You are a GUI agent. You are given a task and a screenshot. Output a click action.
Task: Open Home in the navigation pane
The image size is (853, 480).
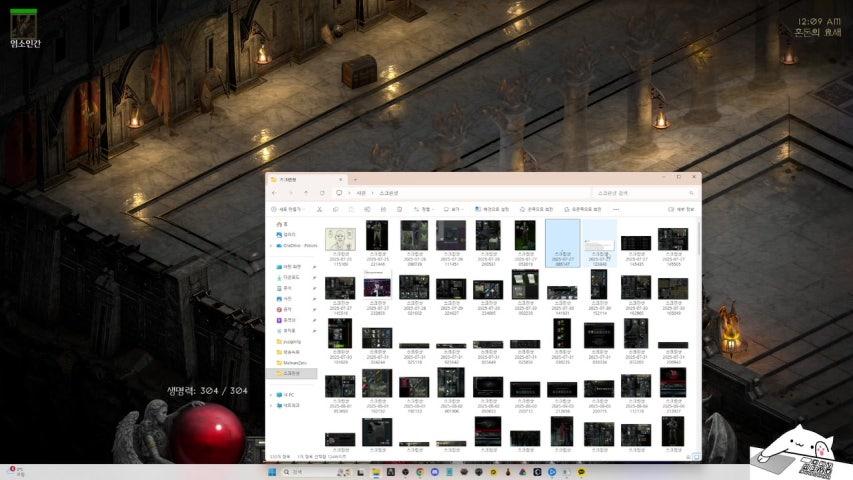click(284, 224)
